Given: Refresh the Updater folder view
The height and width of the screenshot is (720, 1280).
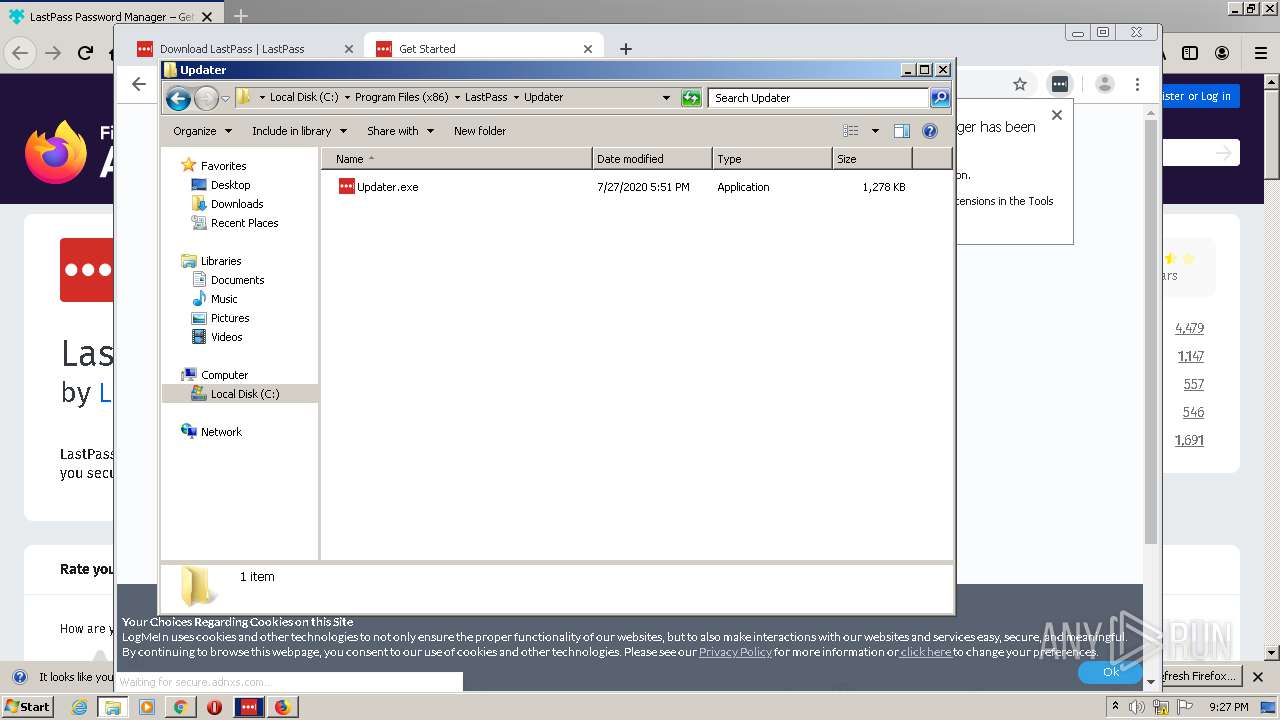Looking at the screenshot, I should pyautogui.click(x=691, y=98).
